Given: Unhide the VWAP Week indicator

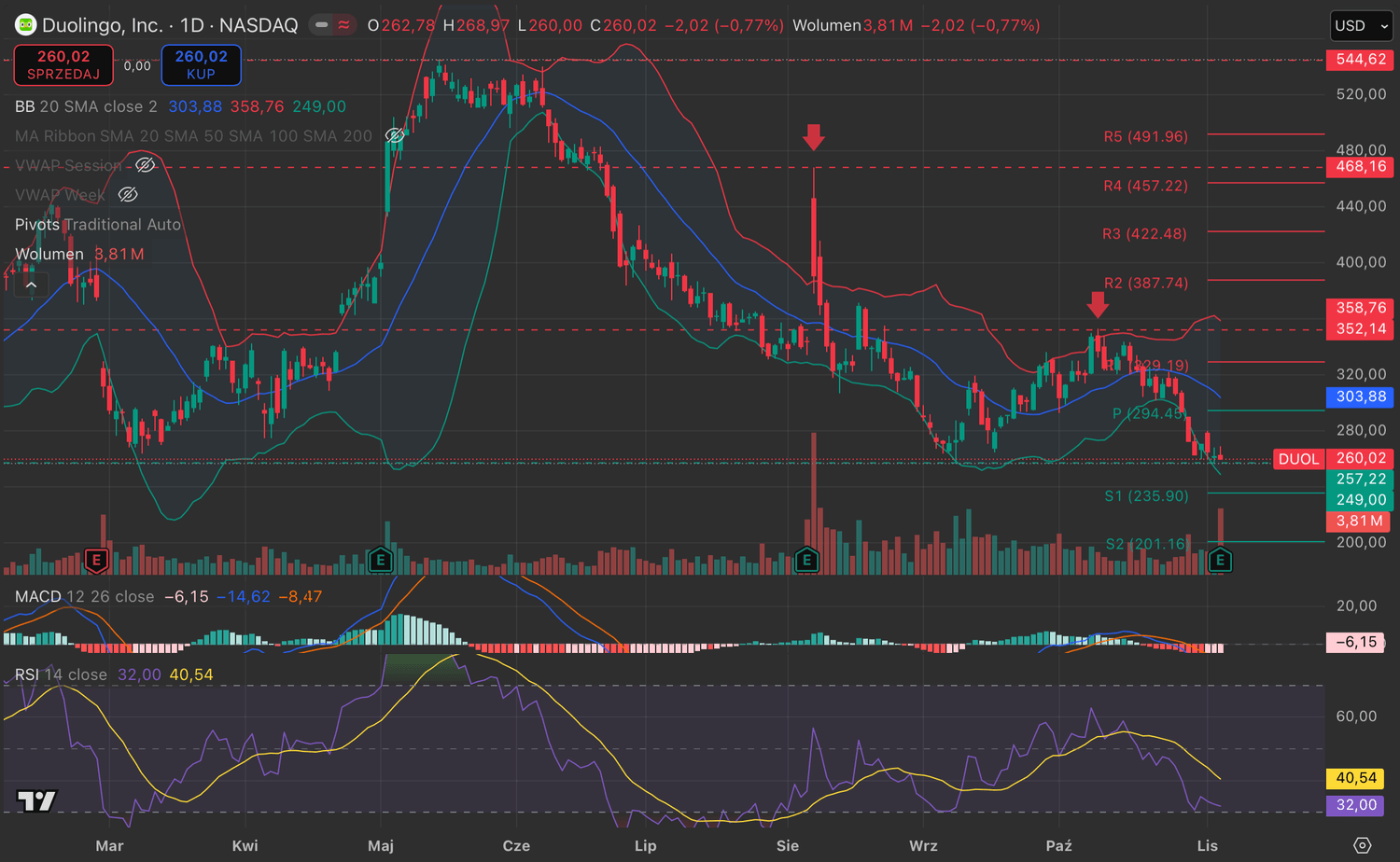Looking at the screenshot, I should [x=128, y=195].
